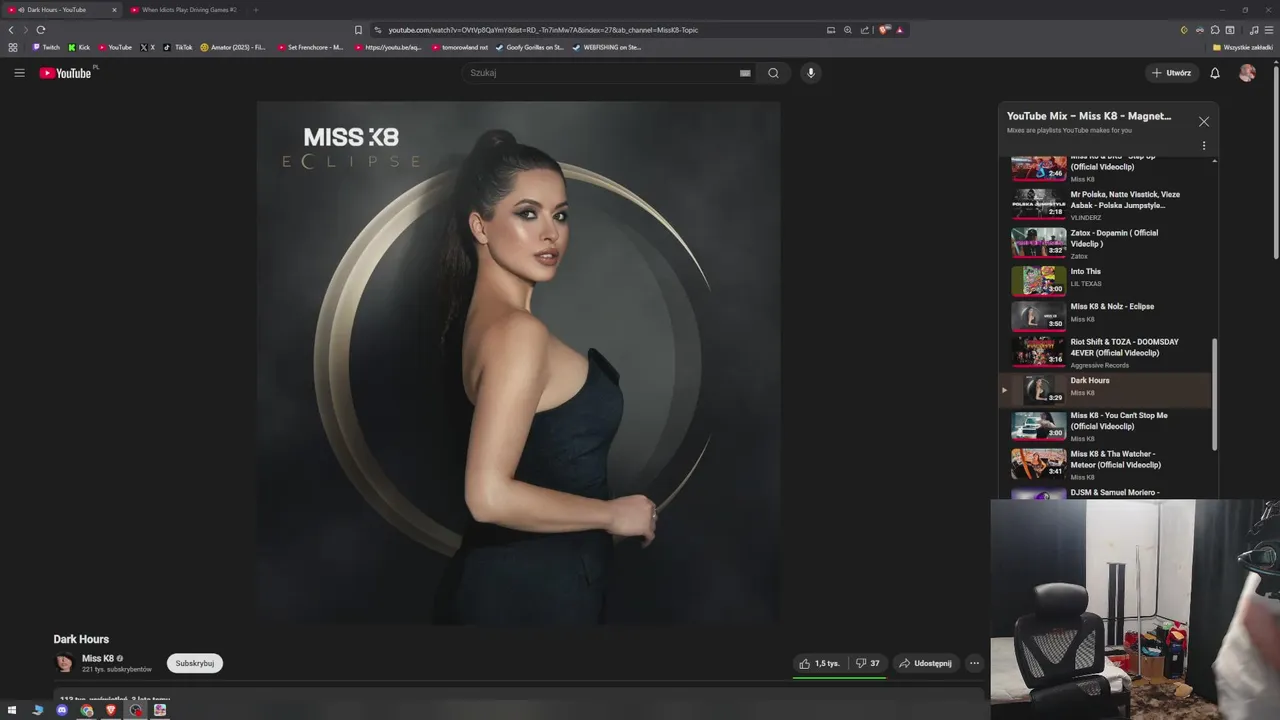Open the on-screen keyboard icon in search box
Viewport: 1280px width, 720px height.
click(745, 73)
